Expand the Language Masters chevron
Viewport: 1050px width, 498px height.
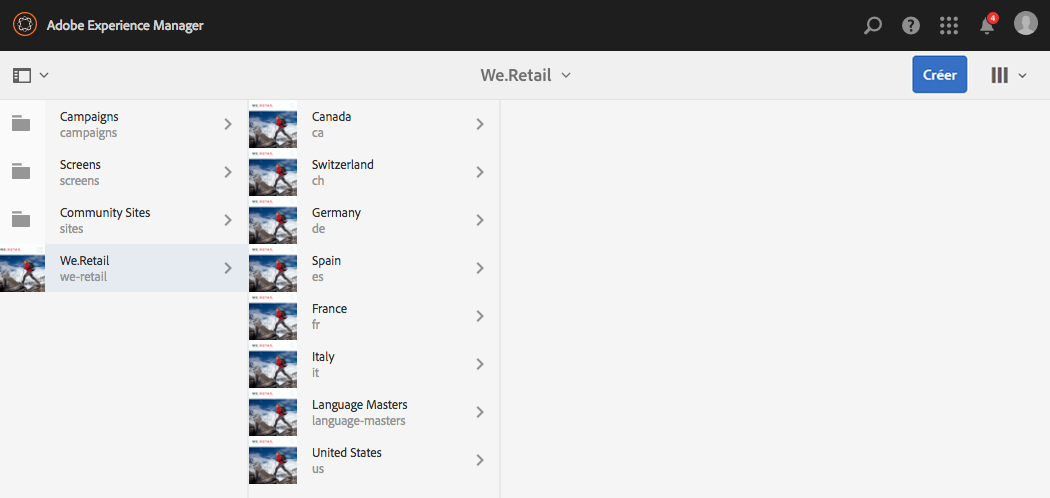(x=480, y=412)
